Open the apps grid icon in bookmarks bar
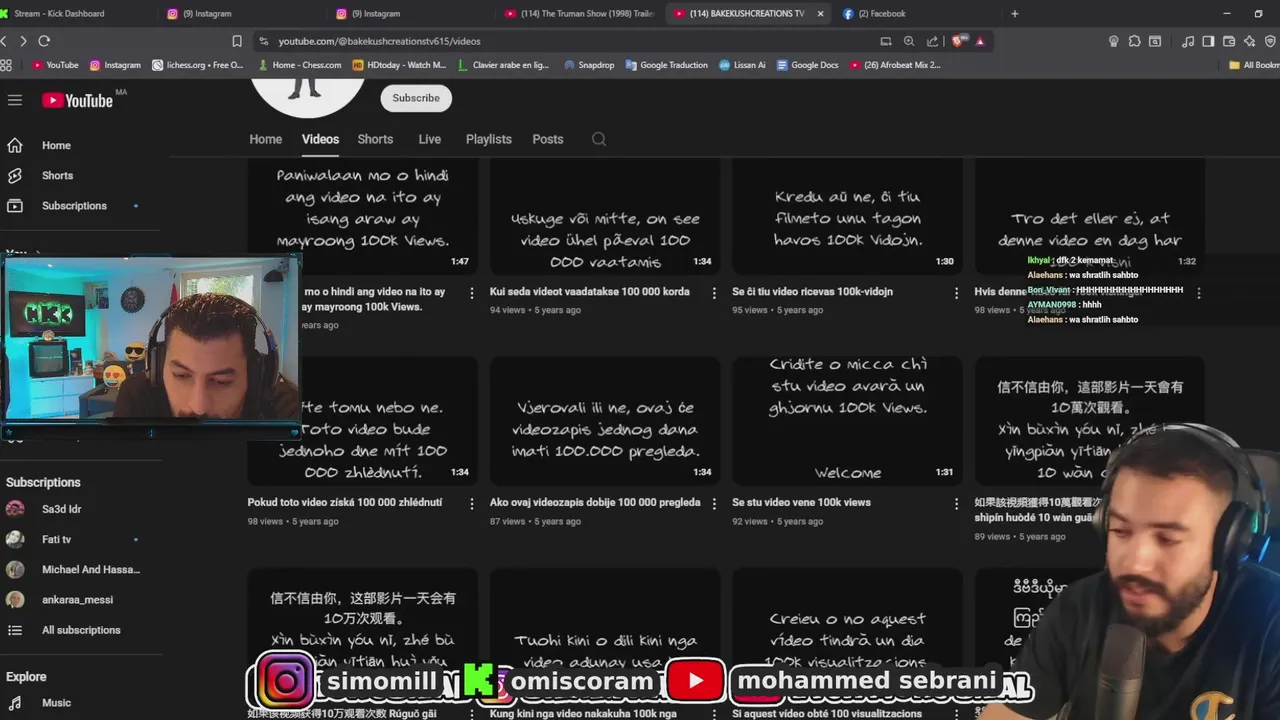Image resolution: width=1280 pixels, height=720 pixels. coord(6,65)
